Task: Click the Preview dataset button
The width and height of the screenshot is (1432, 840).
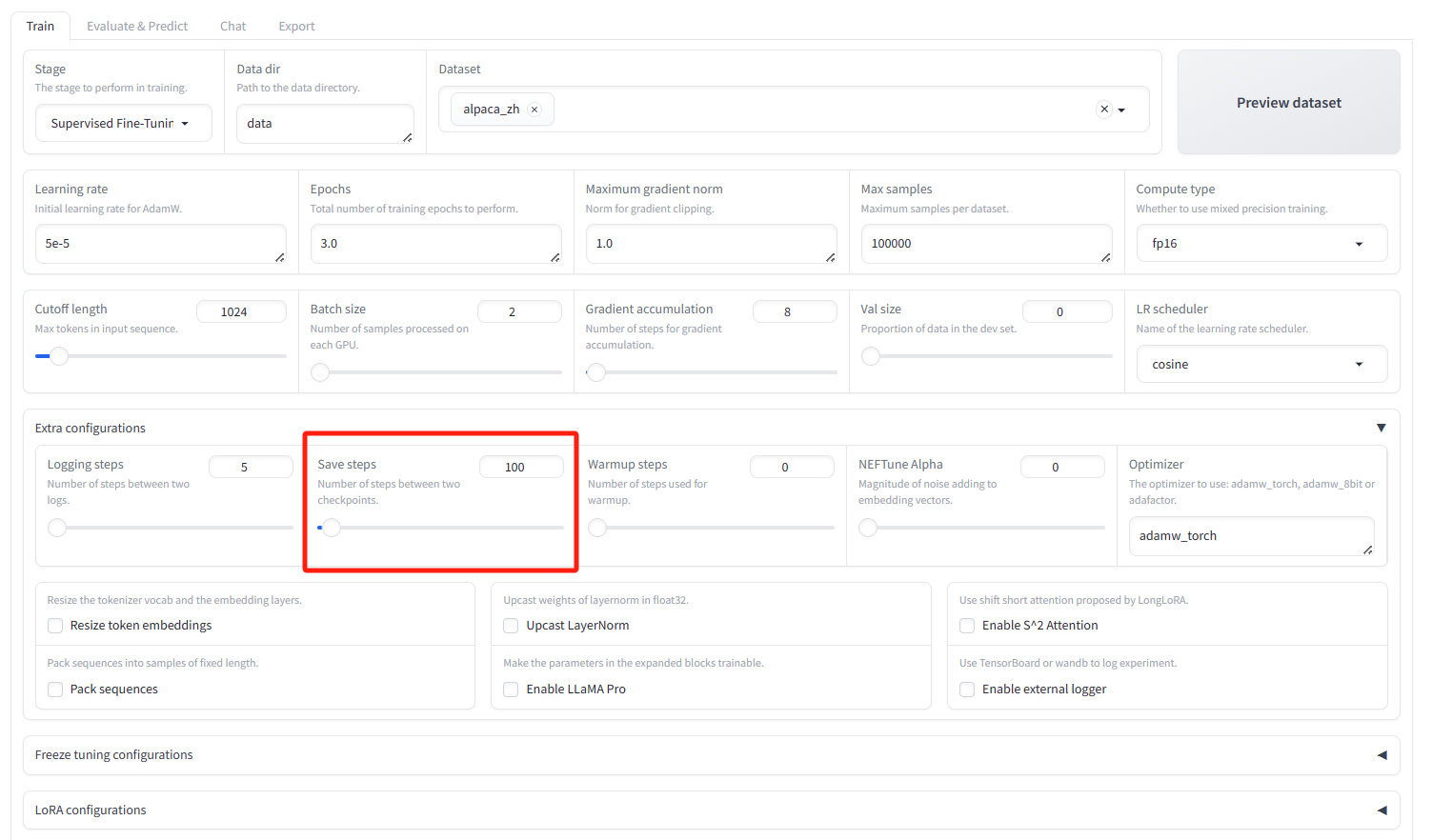Action: click(1288, 102)
